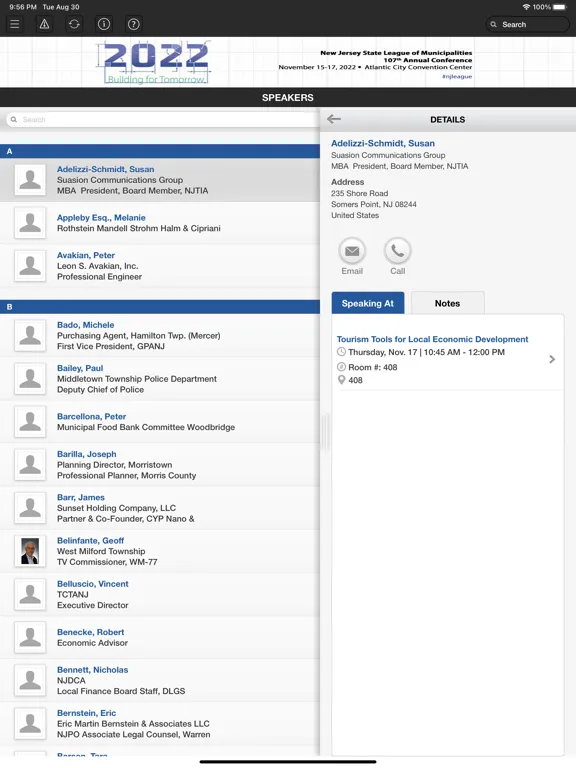Viewport: 576px width, 768px height.
Task: Select speaker Adelizzi-Schmidt, Susan in list
Action: coord(160,180)
